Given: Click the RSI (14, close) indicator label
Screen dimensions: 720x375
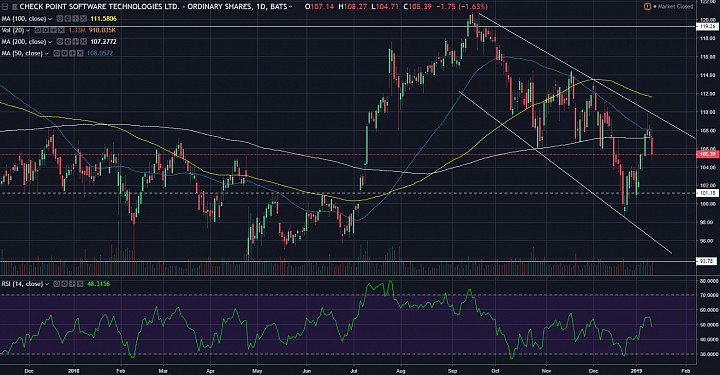Looking at the screenshot, I should click(22, 284).
